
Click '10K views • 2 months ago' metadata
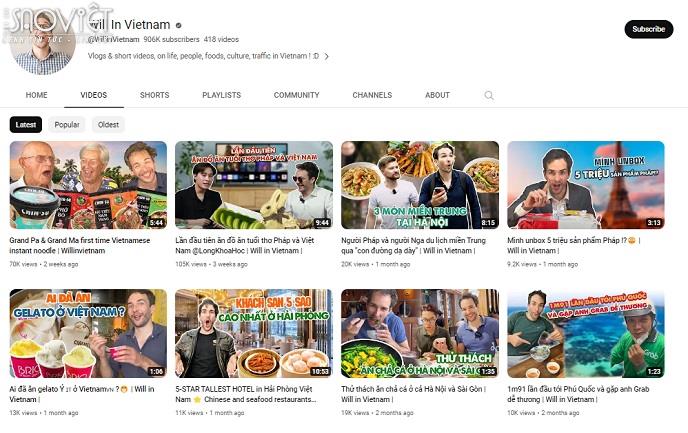tap(543, 413)
